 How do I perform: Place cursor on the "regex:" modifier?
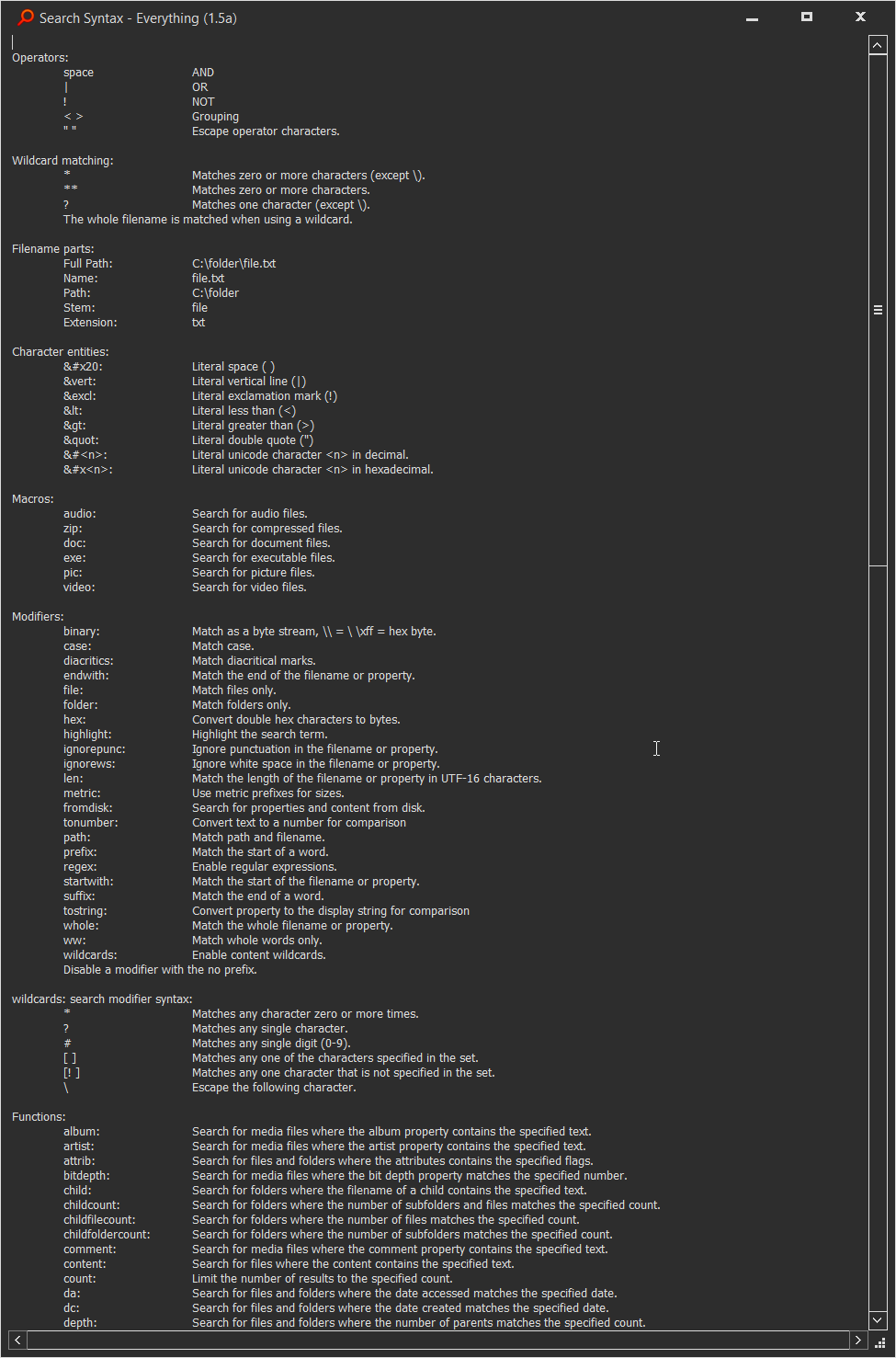(x=80, y=867)
